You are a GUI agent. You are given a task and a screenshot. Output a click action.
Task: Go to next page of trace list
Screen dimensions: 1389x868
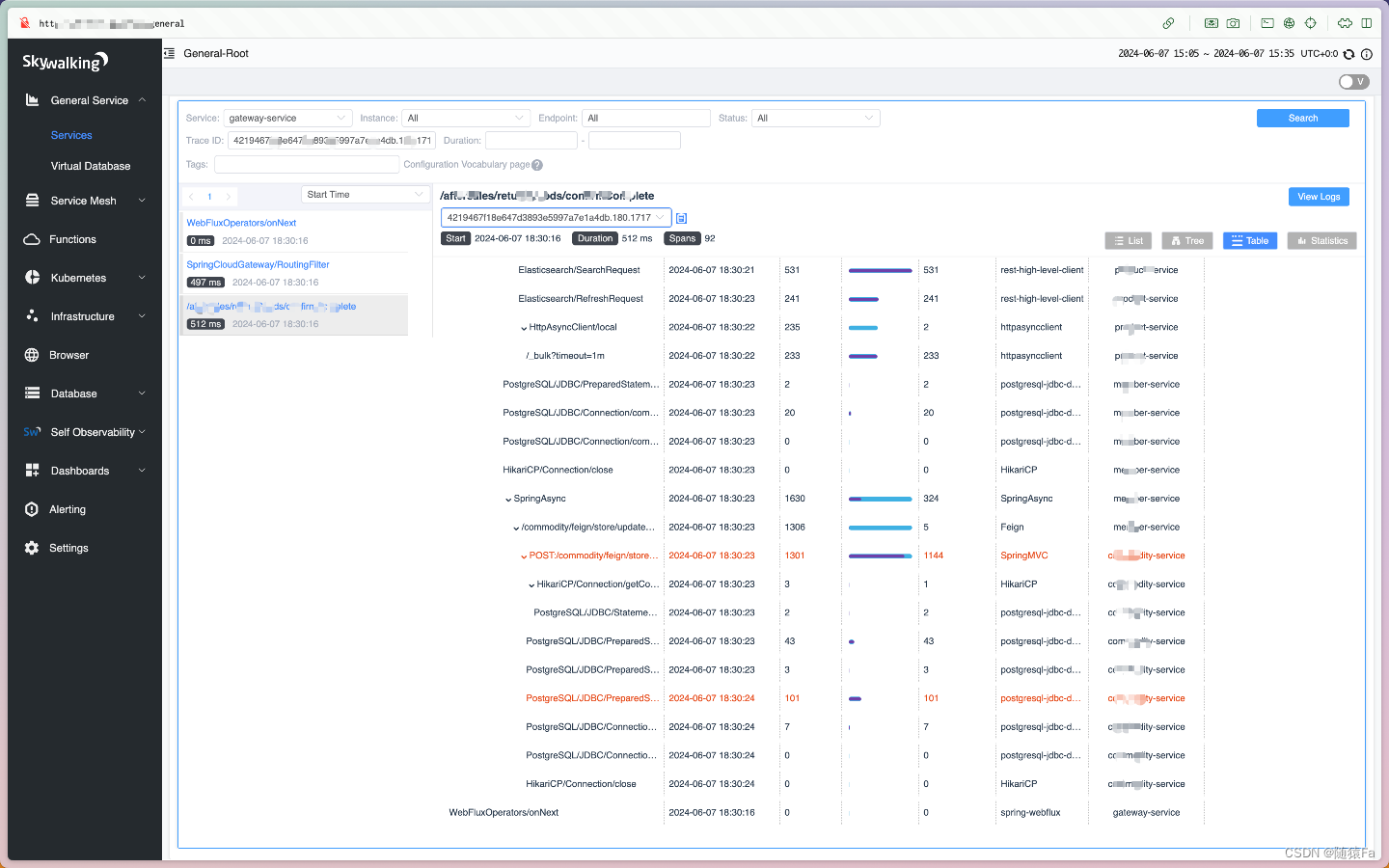point(229,197)
